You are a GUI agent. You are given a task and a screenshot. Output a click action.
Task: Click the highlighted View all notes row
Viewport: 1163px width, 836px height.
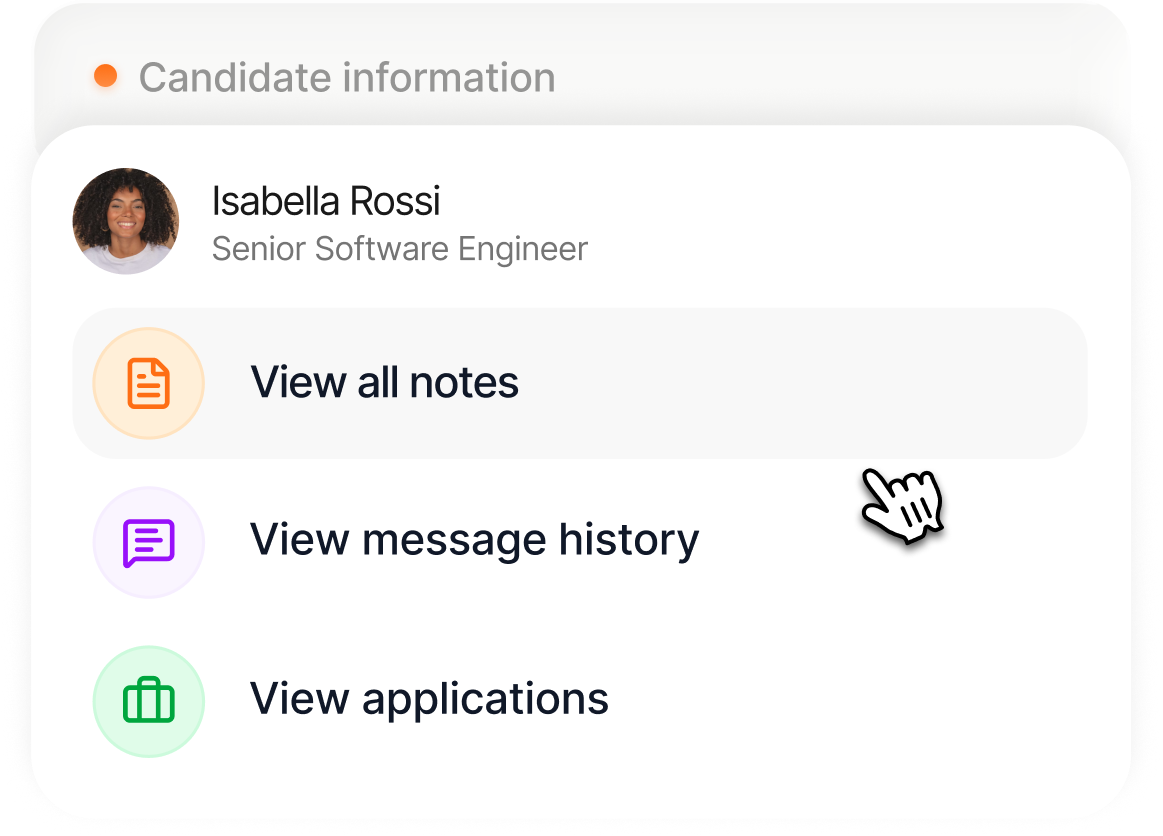(580, 382)
